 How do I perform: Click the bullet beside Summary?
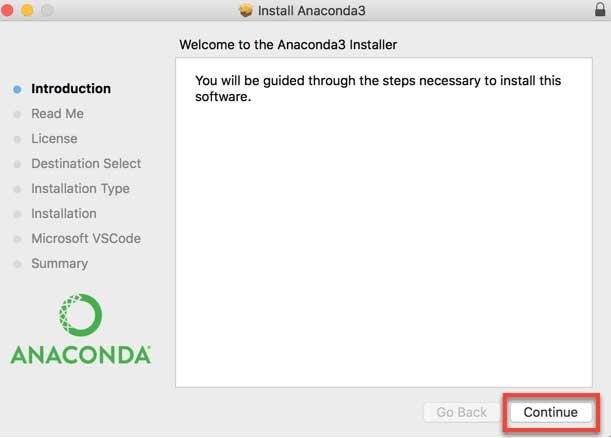pos(17,264)
